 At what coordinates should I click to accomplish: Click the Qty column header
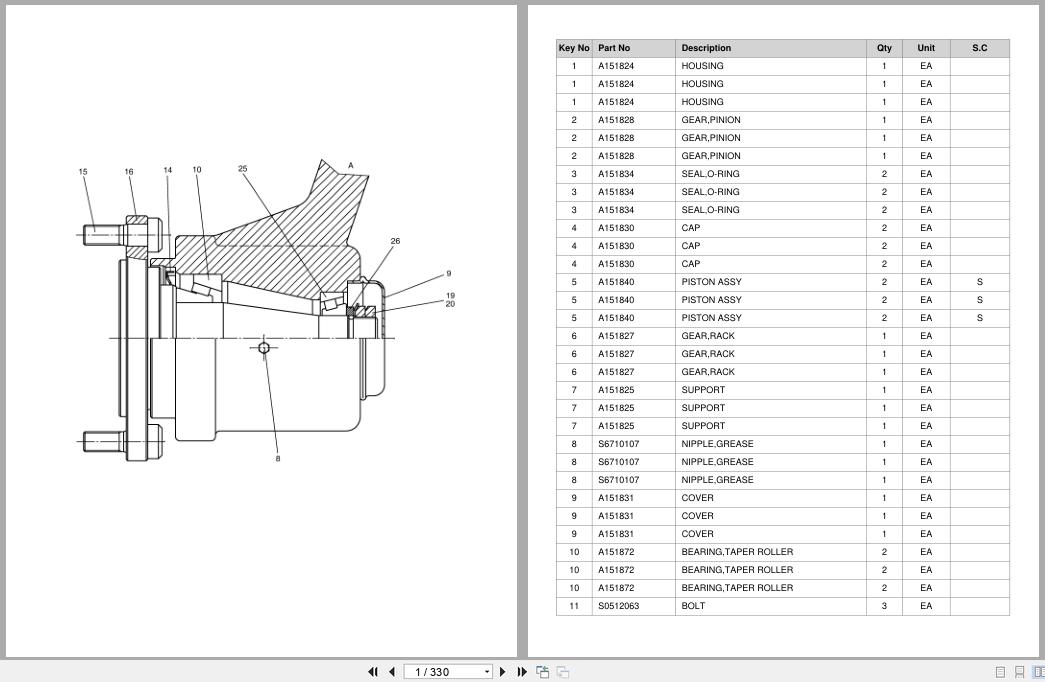pyautogui.click(x=884, y=48)
